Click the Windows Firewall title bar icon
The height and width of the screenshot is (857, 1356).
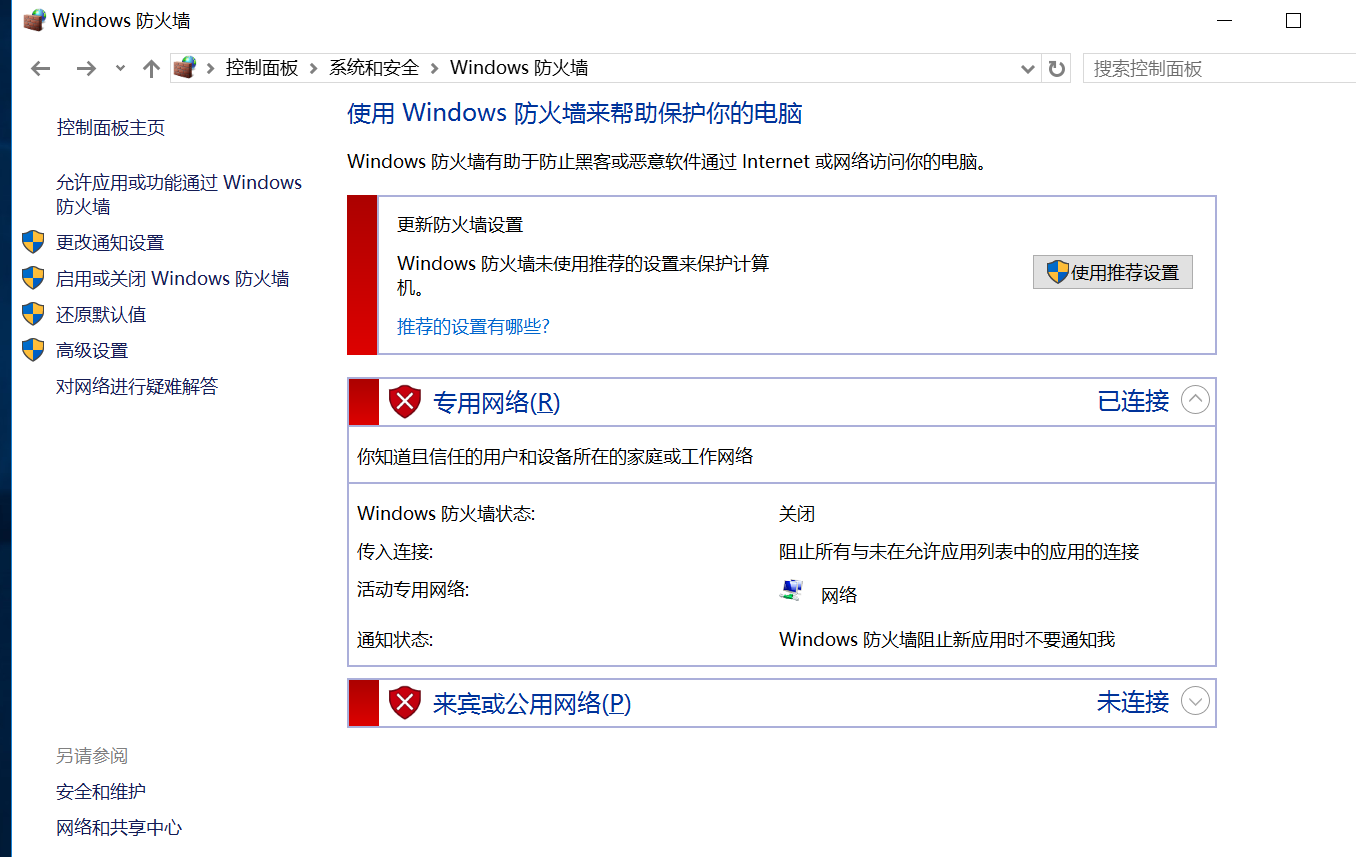click(34, 20)
